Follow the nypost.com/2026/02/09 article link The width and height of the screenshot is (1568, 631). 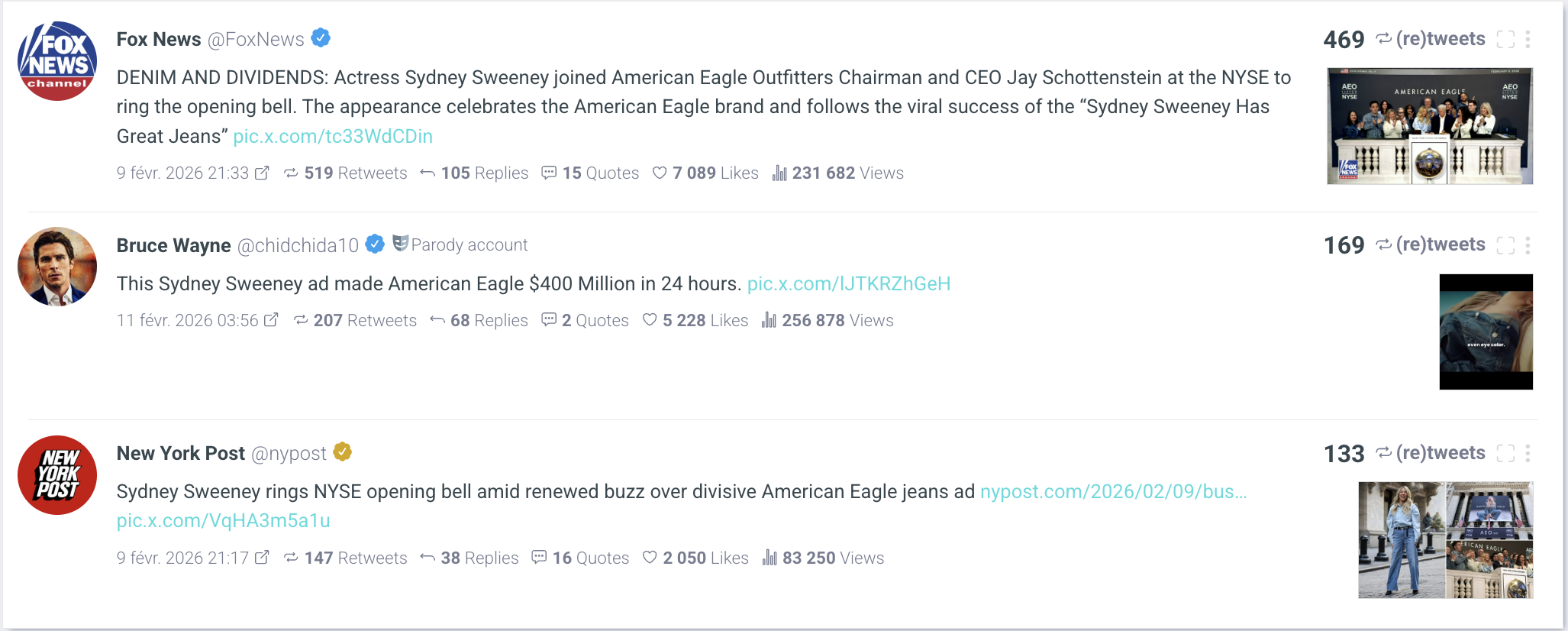pos(1113,491)
